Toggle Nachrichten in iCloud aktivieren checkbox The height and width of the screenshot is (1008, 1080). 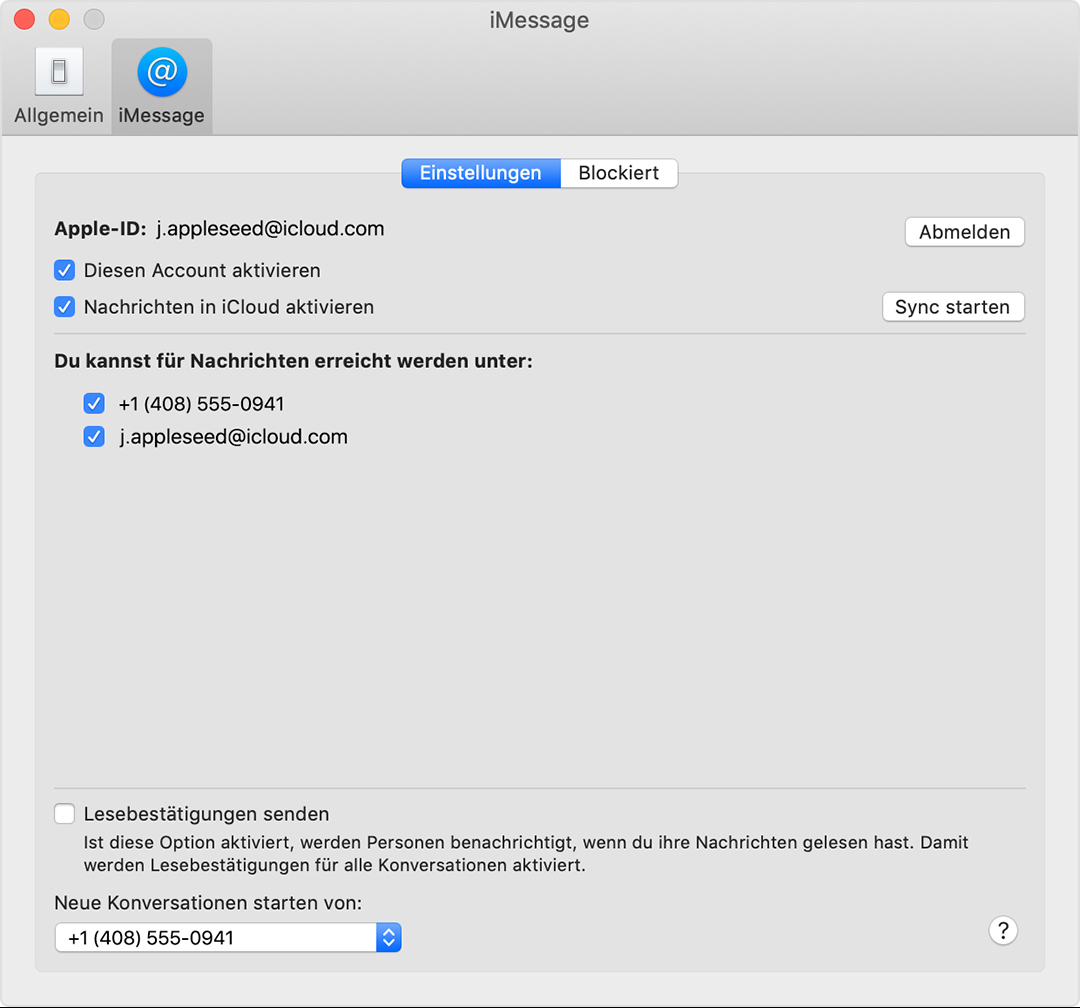[65, 307]
